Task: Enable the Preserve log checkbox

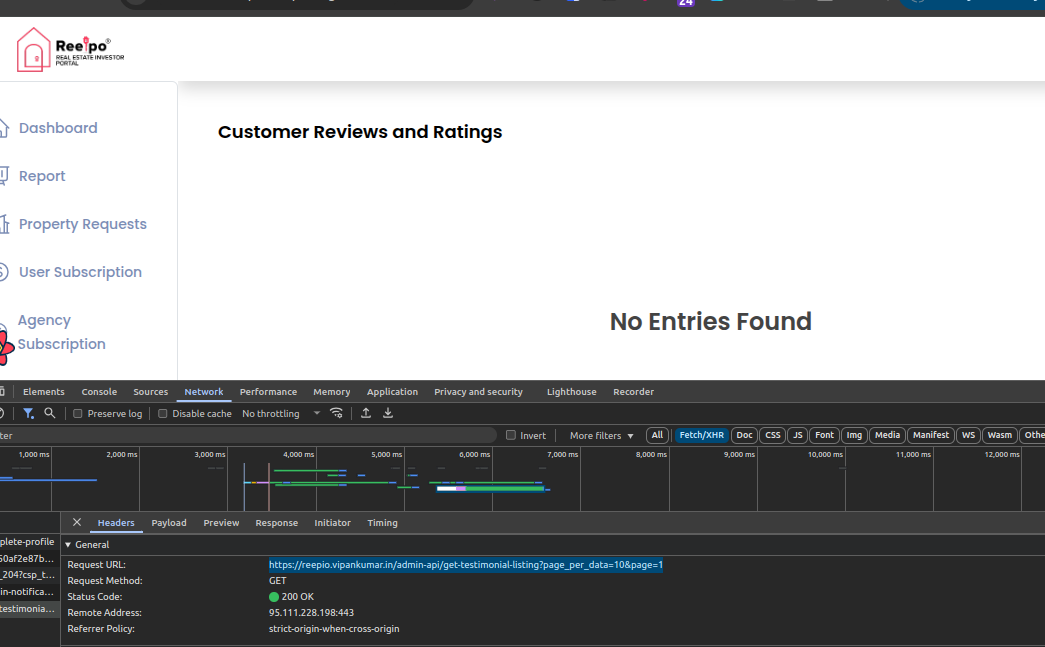Action: 78,414
